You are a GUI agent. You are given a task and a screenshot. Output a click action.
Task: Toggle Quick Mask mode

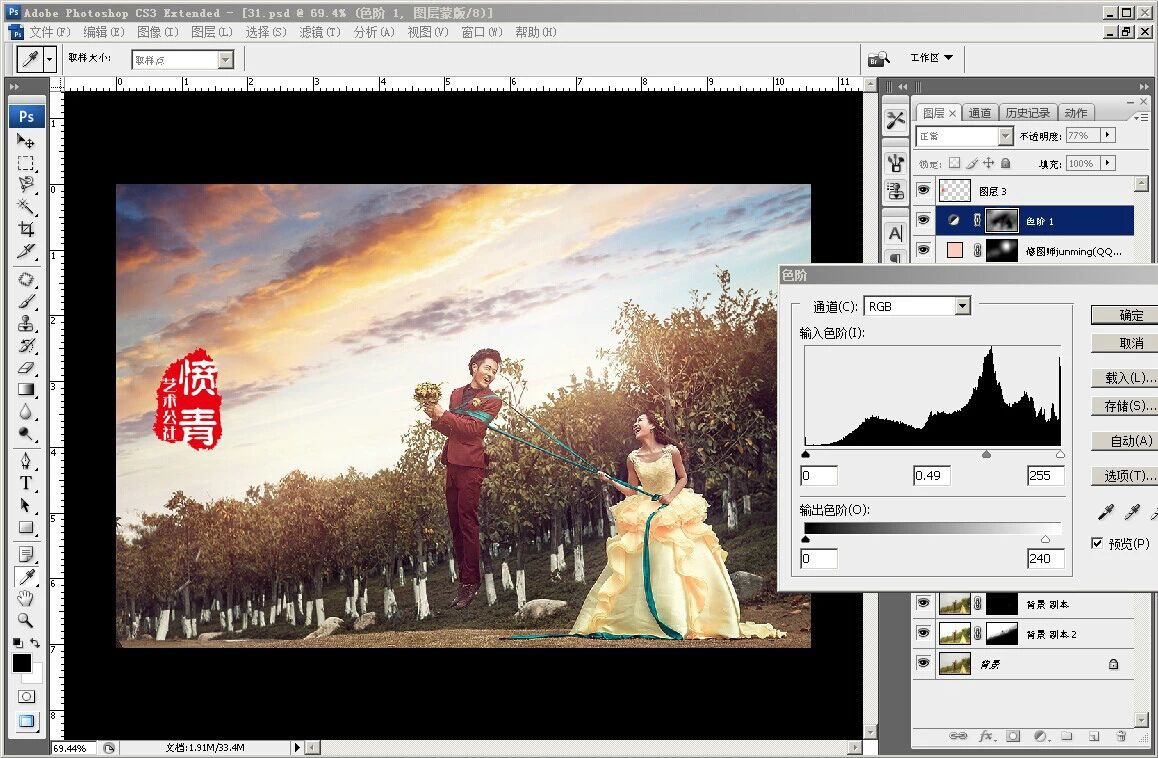tap(26, 697)
